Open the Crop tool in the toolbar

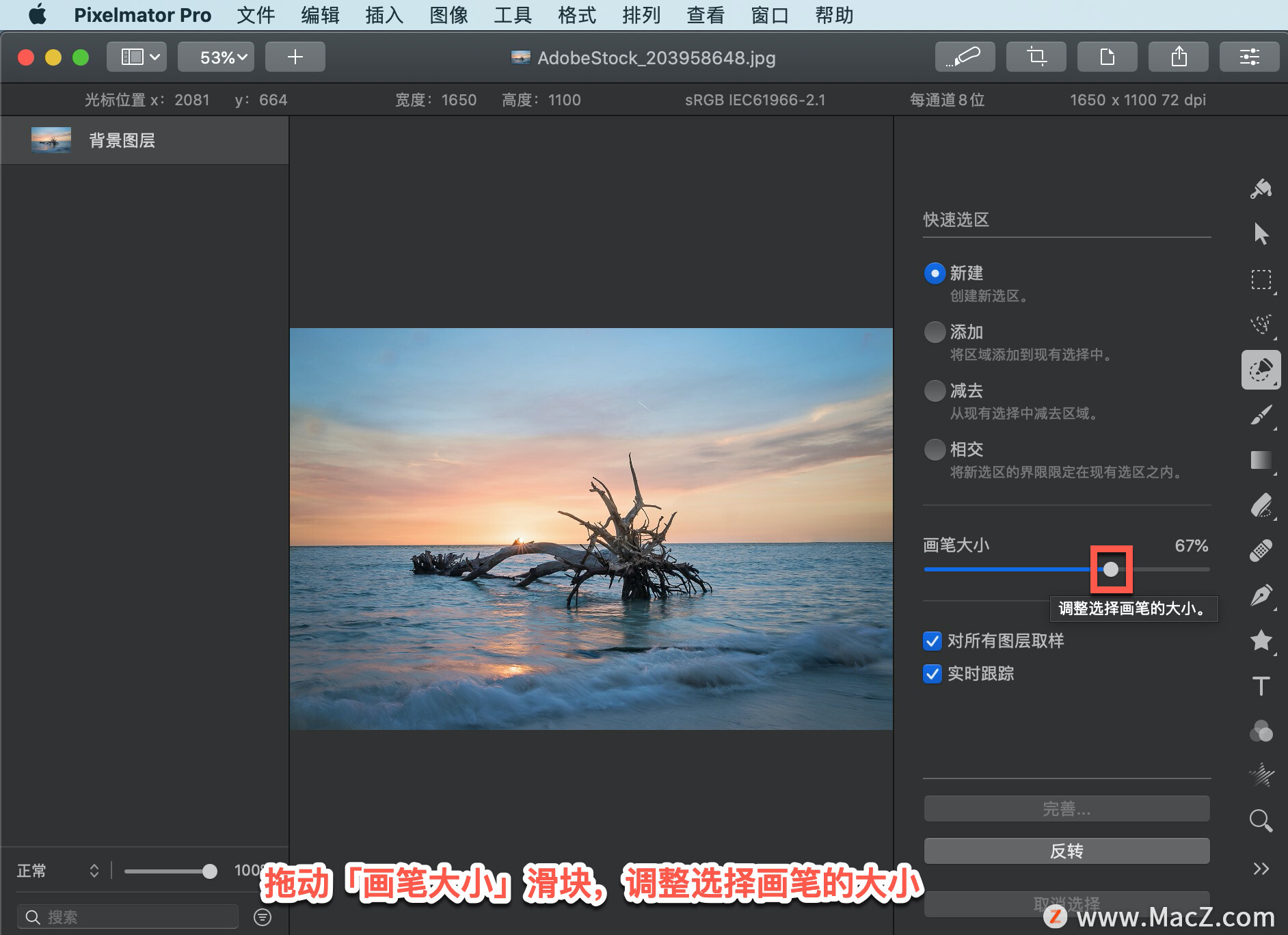click(1036, 57)
